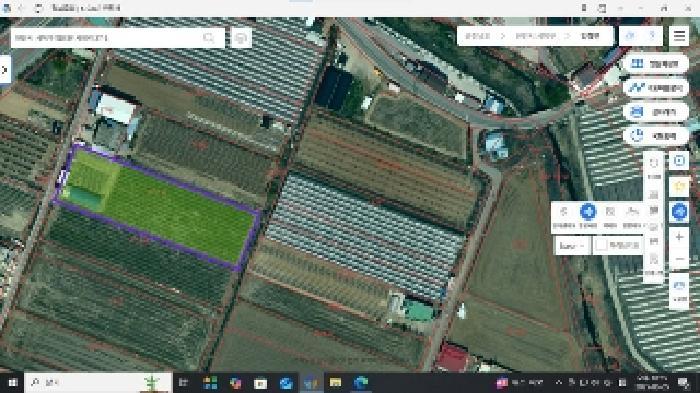Viewport: 700px width, 393px height.
Task: Open the yellow File Explorer taskbar icon
Action: coord(335,383)
